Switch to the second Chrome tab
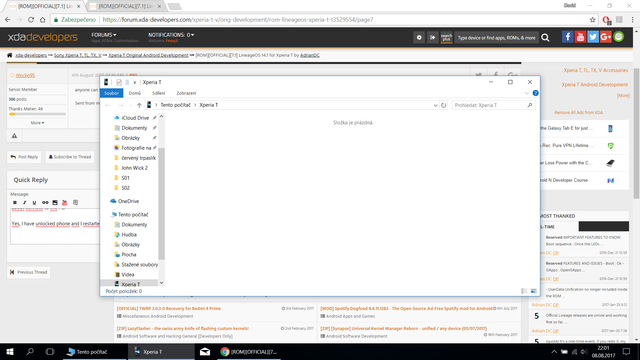640x360 pixels. point(125,6)
